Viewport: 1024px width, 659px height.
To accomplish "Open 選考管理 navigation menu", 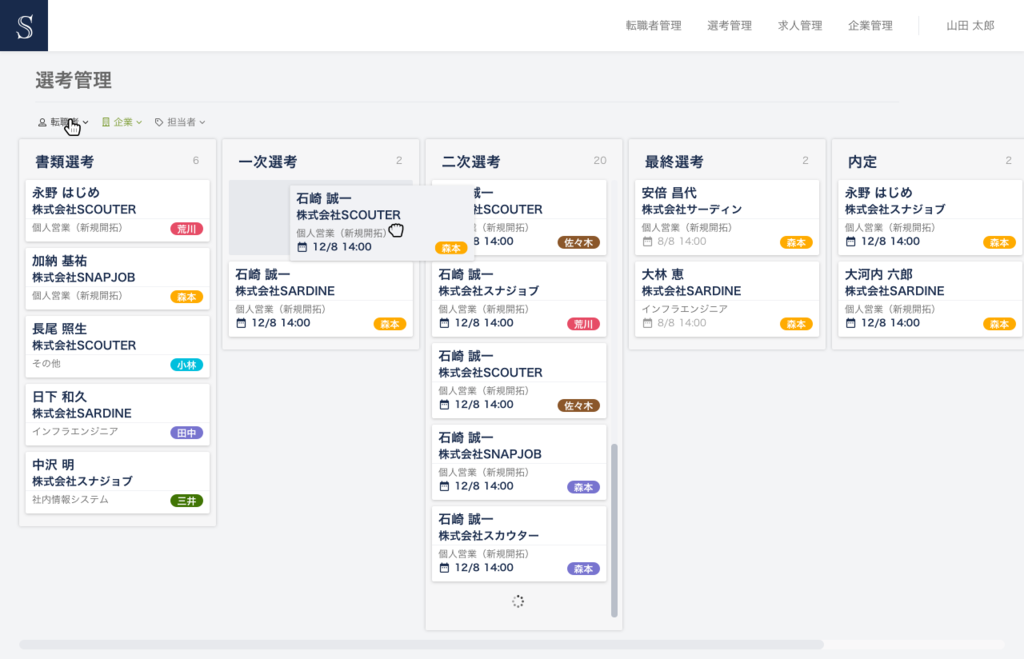I will [x=729, y=25].
